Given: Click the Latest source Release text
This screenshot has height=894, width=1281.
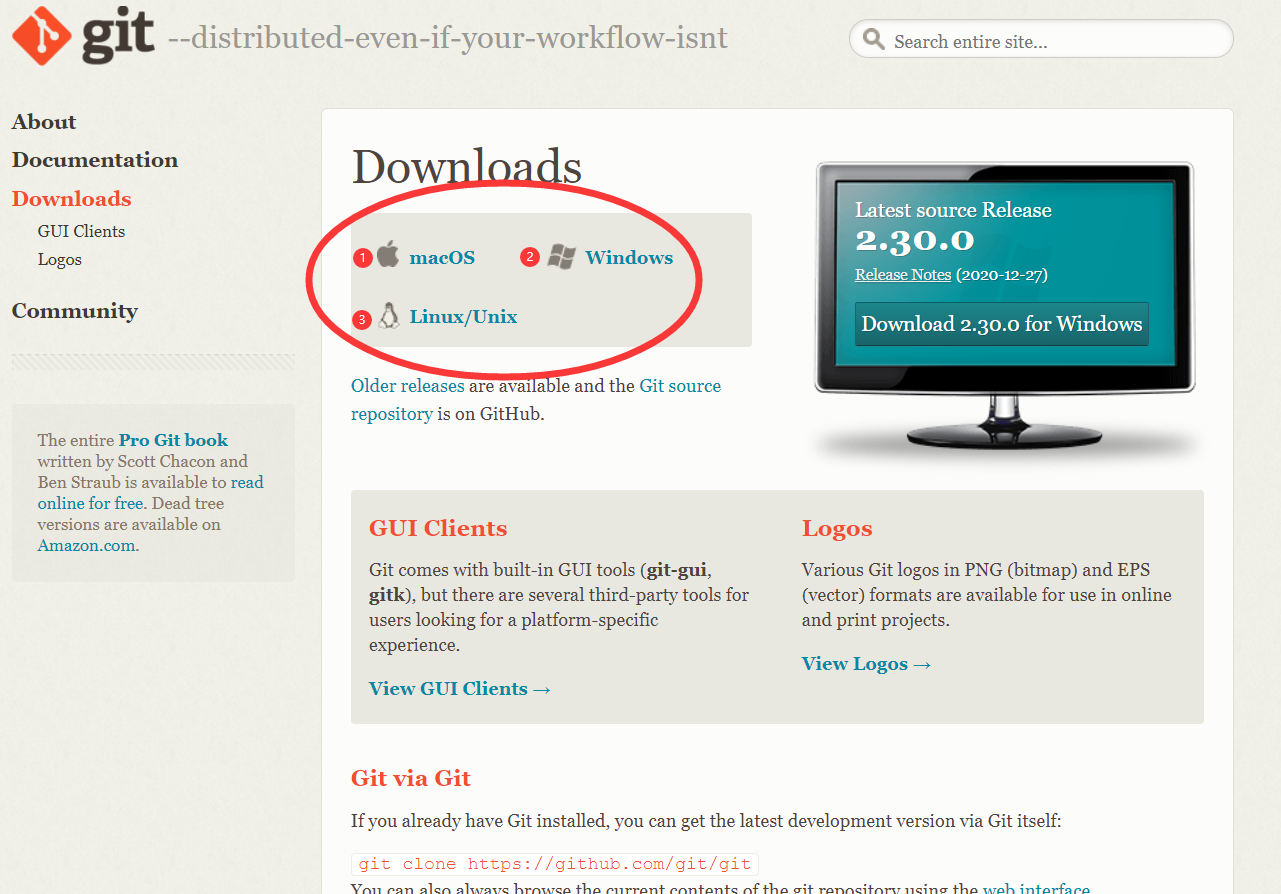Looking at the screenshot, I should tap(953, 210).
